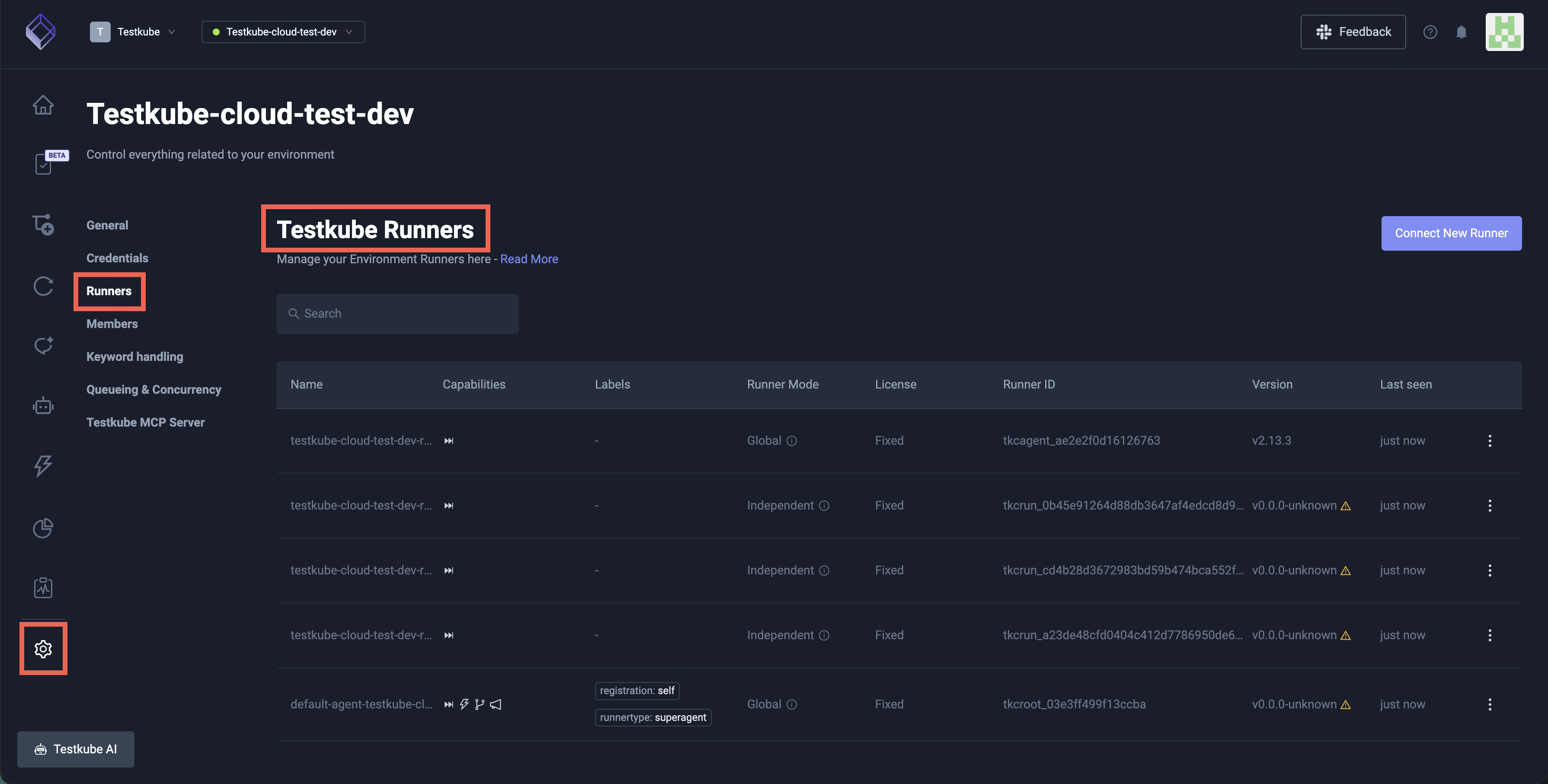Select the Members settings tab
Viewport: 1548px width, 784px height.
pos(112,324)
